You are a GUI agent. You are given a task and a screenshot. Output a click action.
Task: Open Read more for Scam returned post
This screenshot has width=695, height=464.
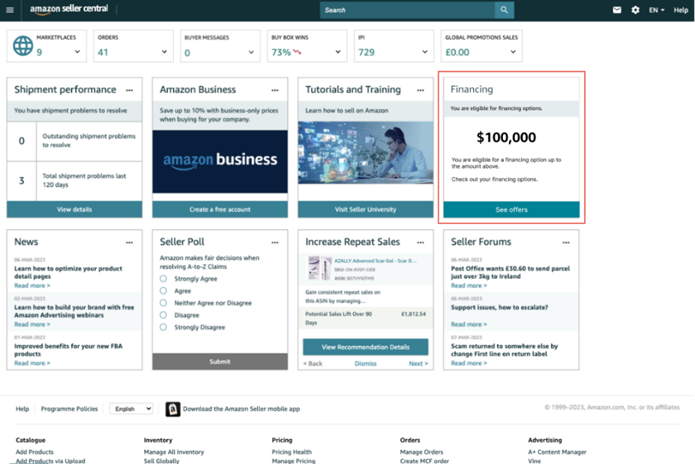(469, 363)
